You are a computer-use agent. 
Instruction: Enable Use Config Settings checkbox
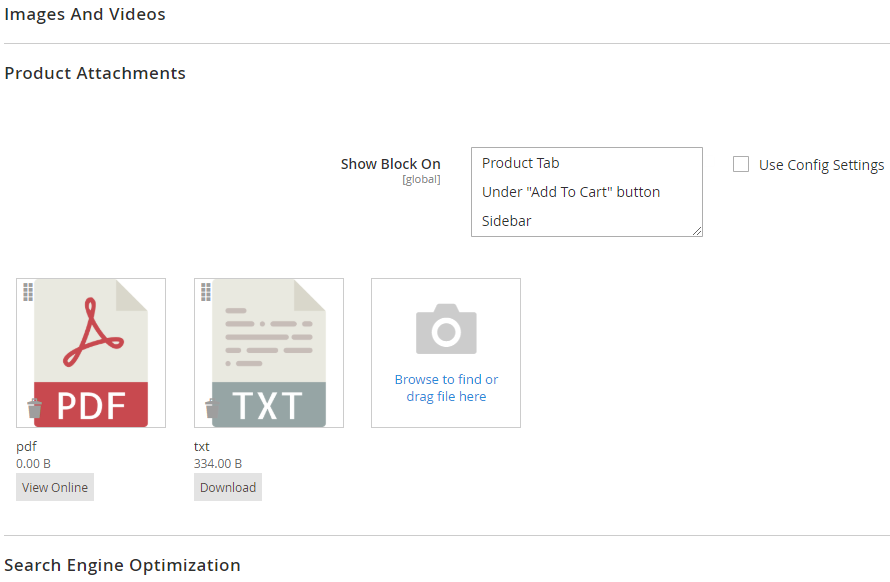741,164
